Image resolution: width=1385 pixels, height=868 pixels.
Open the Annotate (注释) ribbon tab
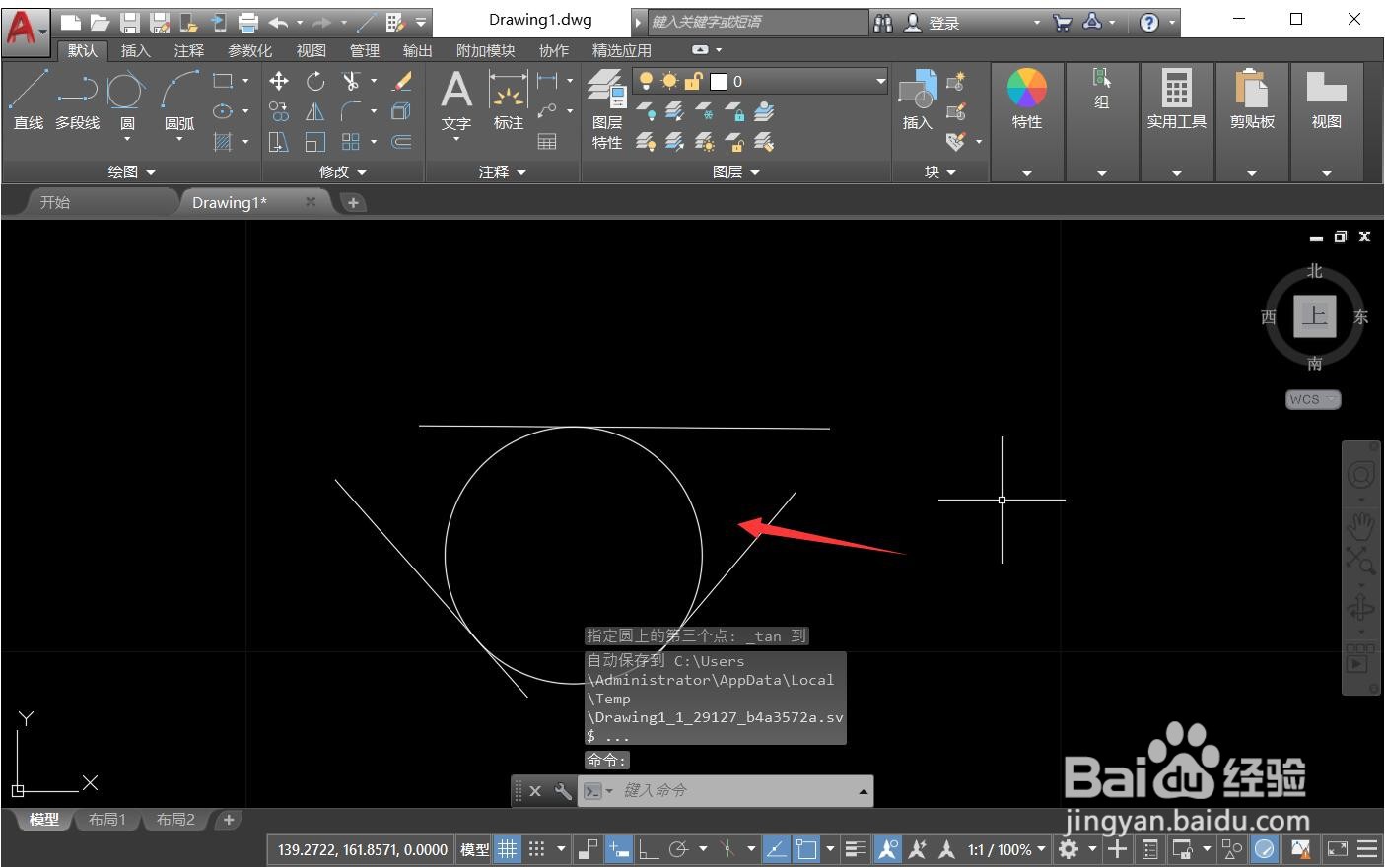pyautogui.click(x=188, y=50)
